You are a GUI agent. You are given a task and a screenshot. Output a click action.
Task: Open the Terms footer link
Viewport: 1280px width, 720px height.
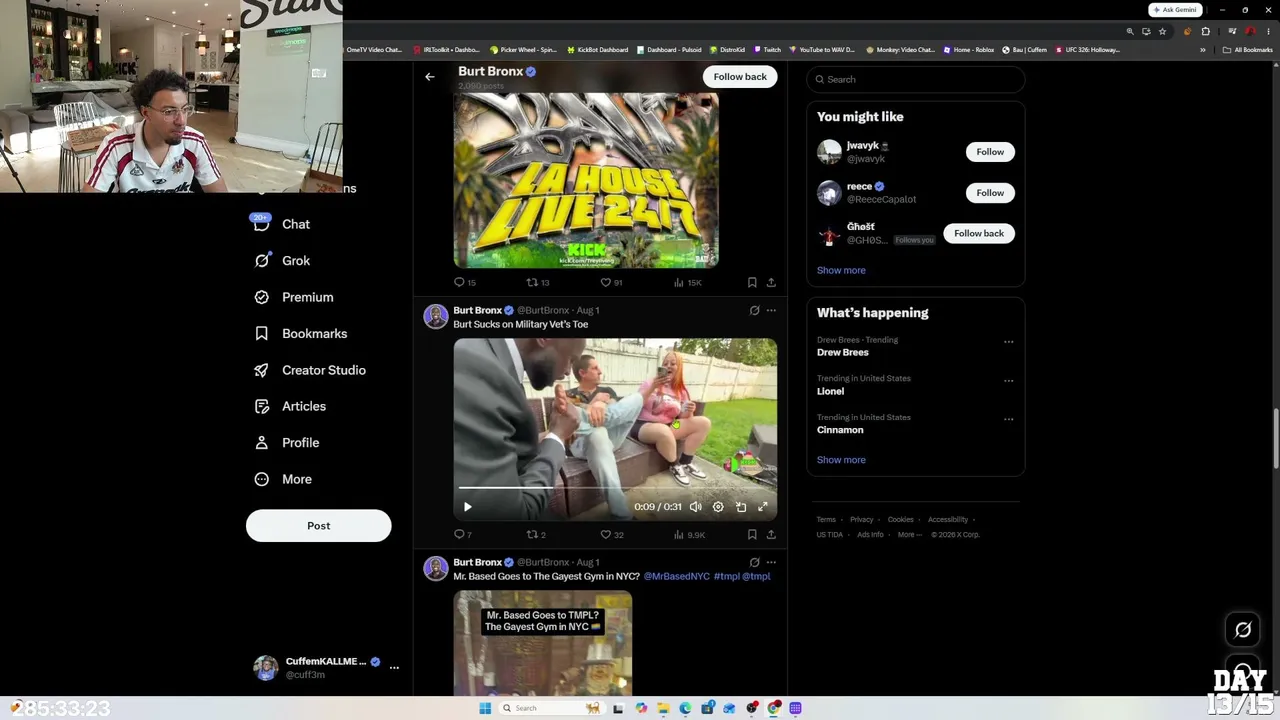[x=826, y=520]
